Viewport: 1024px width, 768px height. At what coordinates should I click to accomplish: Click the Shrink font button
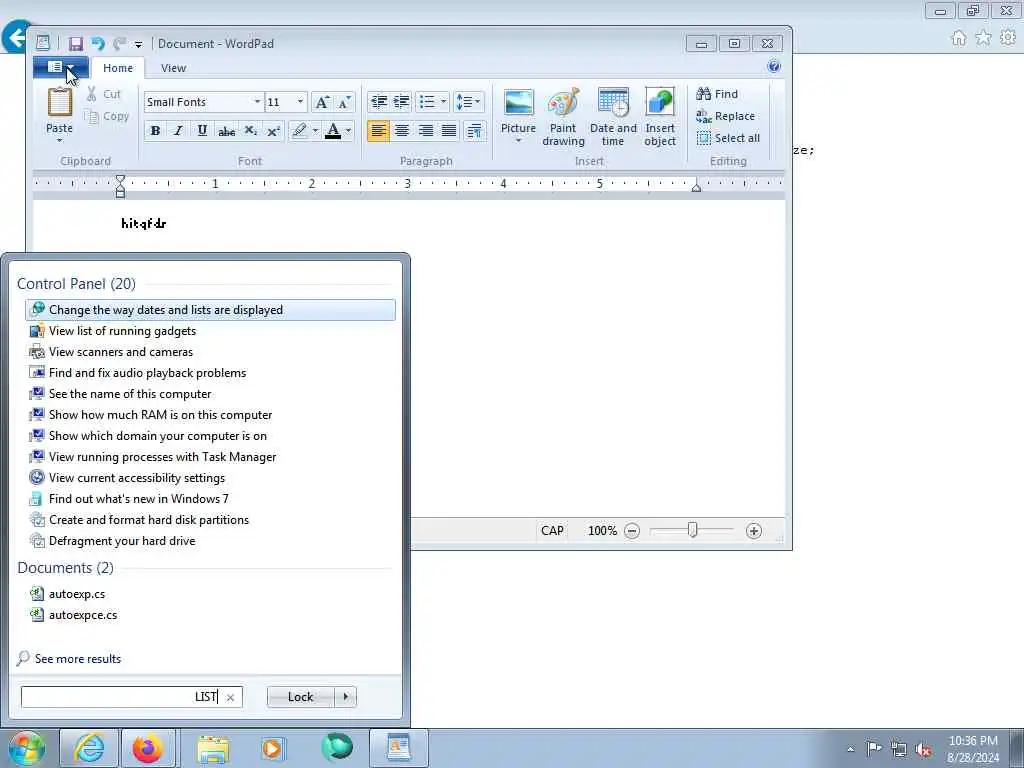pos(344,102)
